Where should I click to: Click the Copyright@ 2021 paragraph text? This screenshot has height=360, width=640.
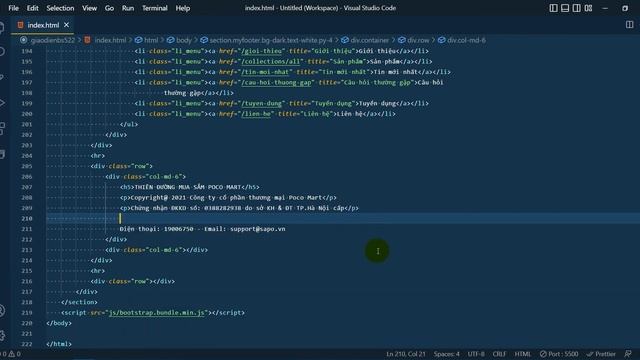coord(226,198)
